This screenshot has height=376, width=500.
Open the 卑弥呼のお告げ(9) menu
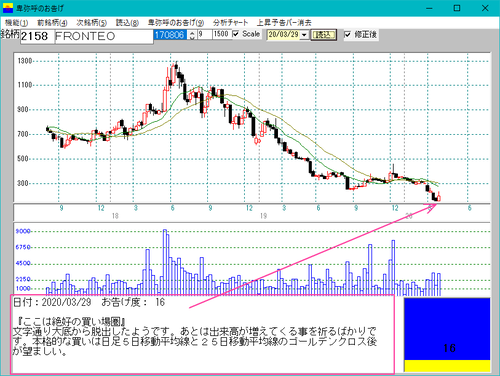(x=176, y=23)
